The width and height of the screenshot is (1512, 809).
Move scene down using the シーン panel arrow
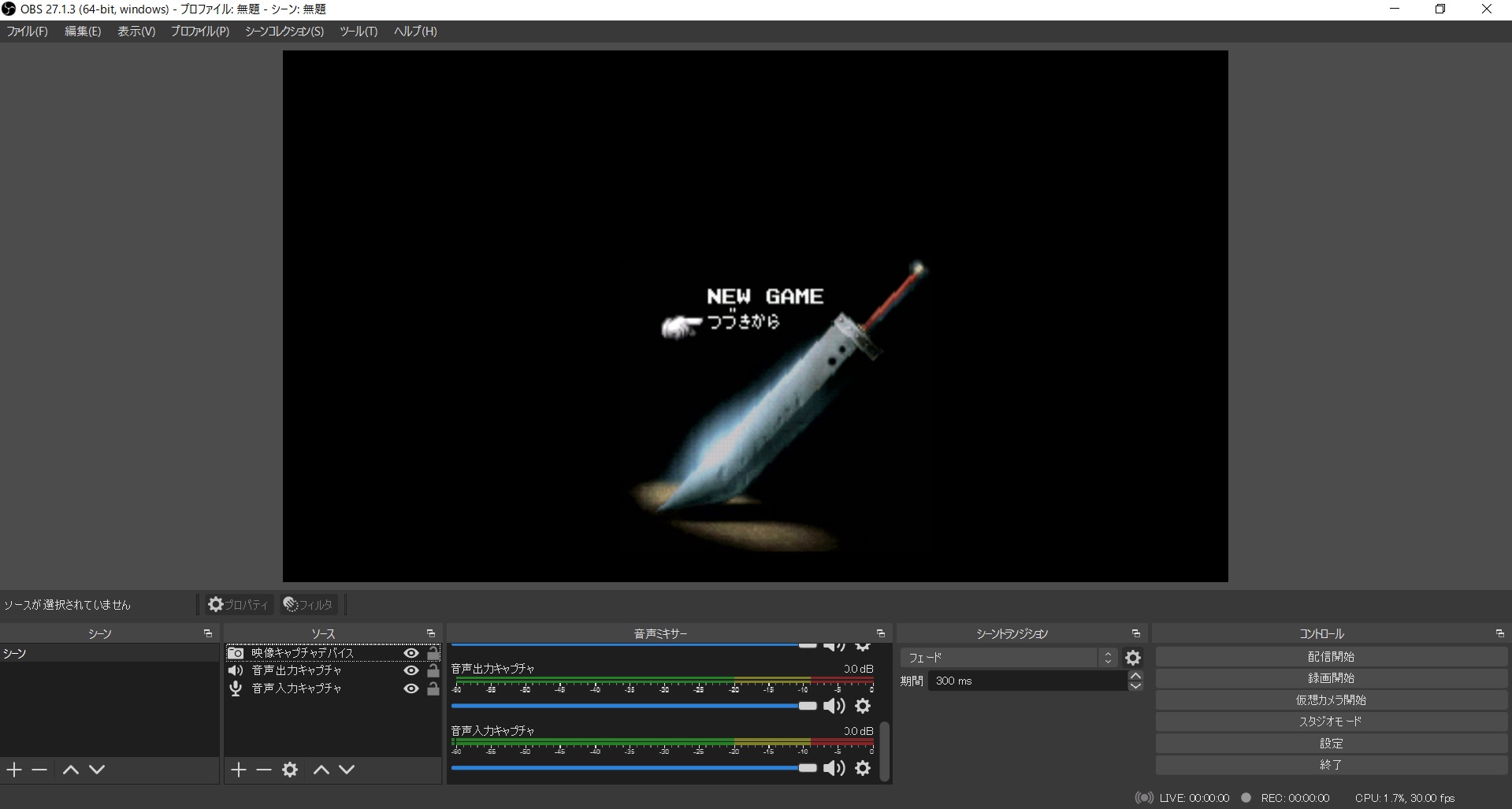pyautogui.click(x=97, y=770)
